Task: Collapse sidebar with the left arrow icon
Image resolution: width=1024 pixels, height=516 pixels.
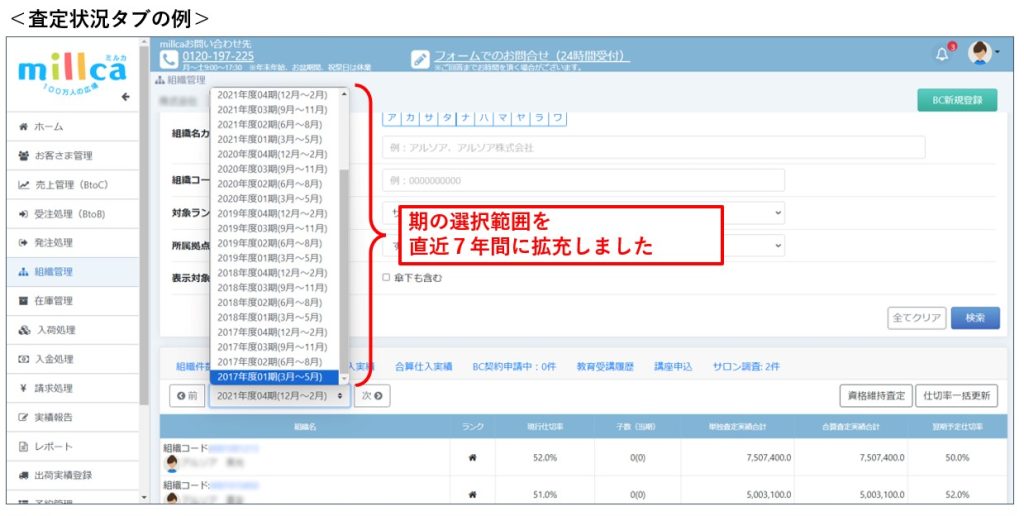Action: pyautogui.click(x=125, y=97)
